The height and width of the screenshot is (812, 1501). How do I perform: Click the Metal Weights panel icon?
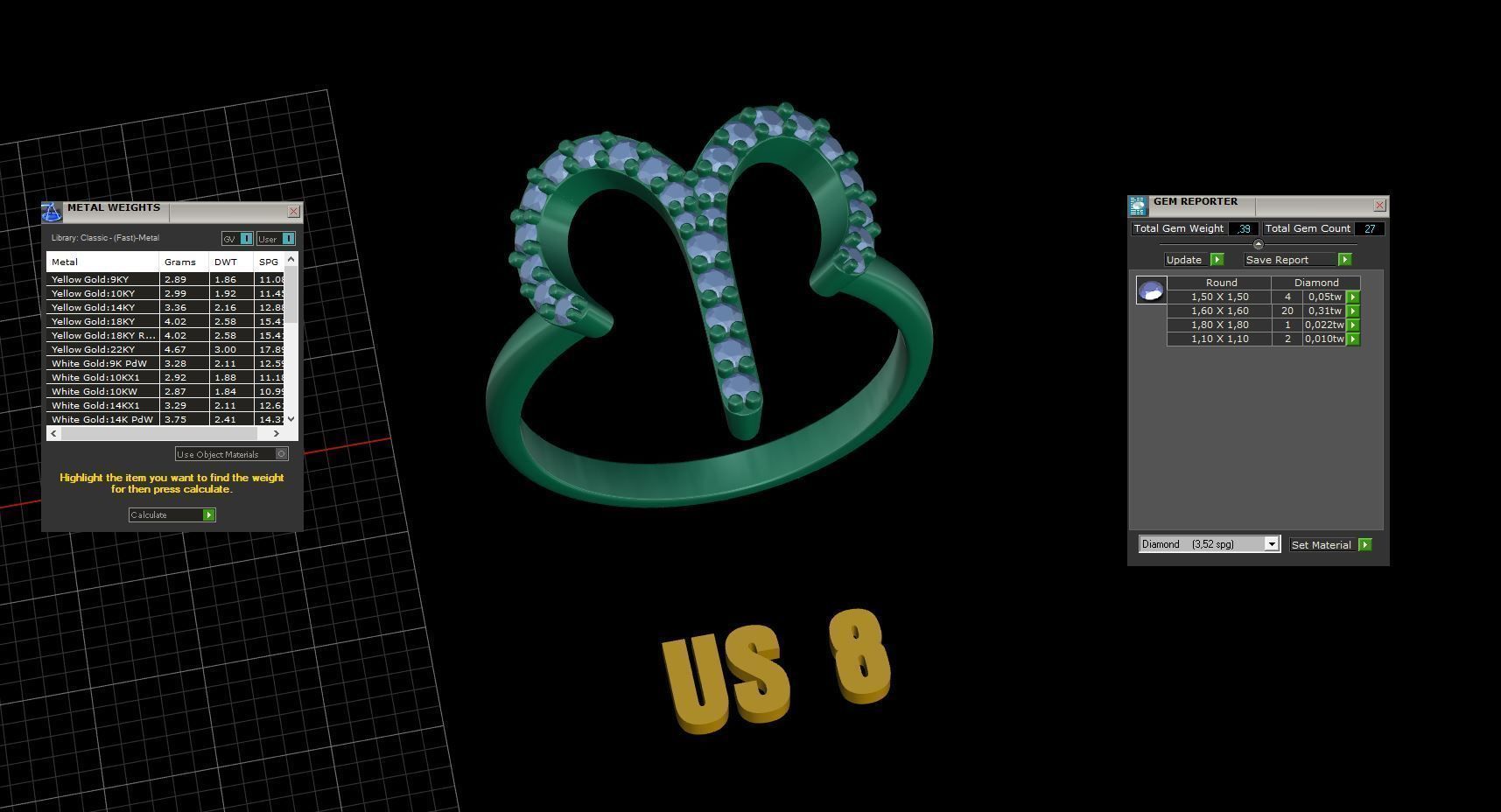click(52, 212)
